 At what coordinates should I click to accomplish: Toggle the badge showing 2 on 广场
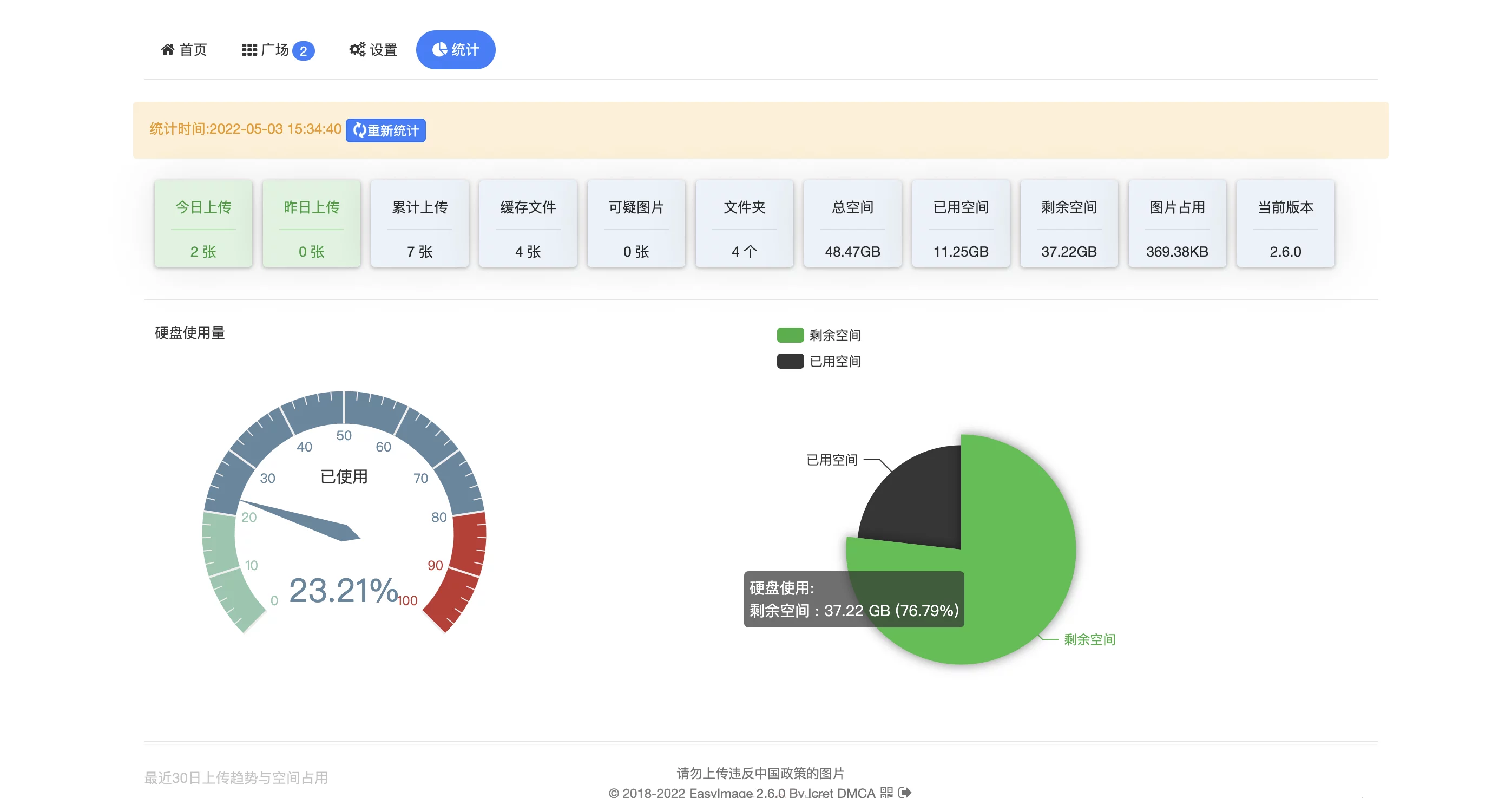point(303,51)
